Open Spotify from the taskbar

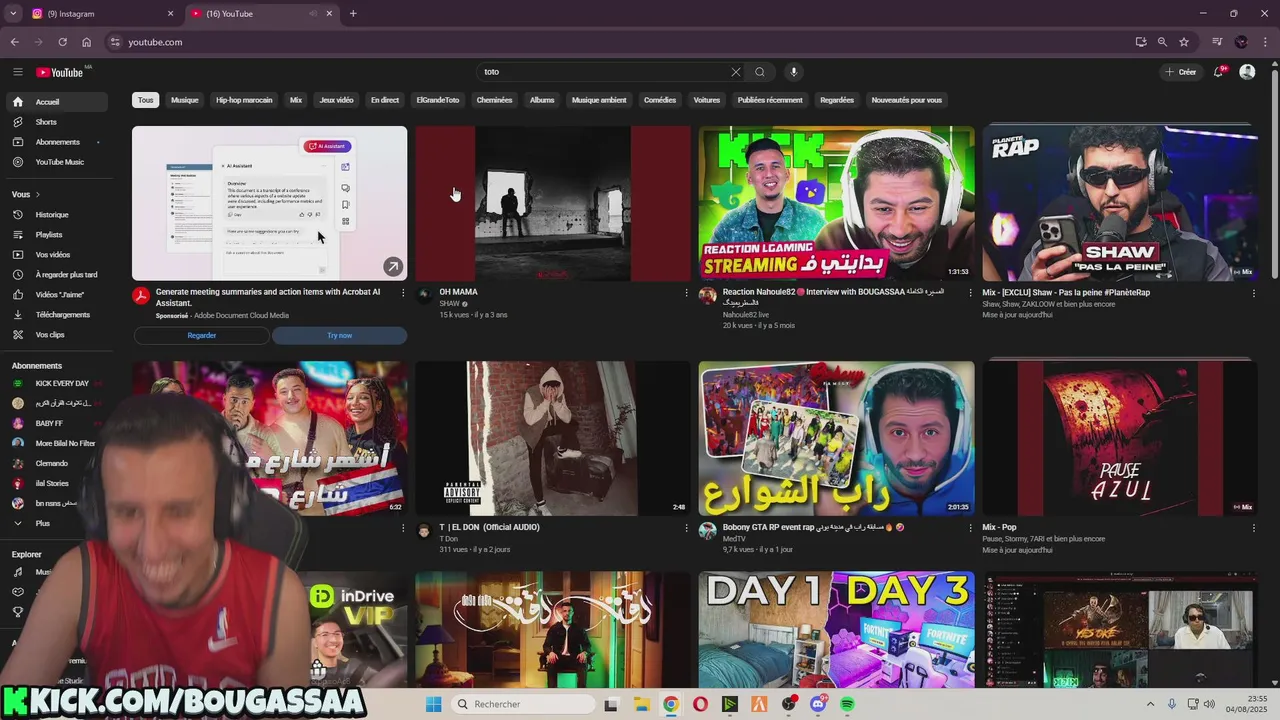pos(847,704)
